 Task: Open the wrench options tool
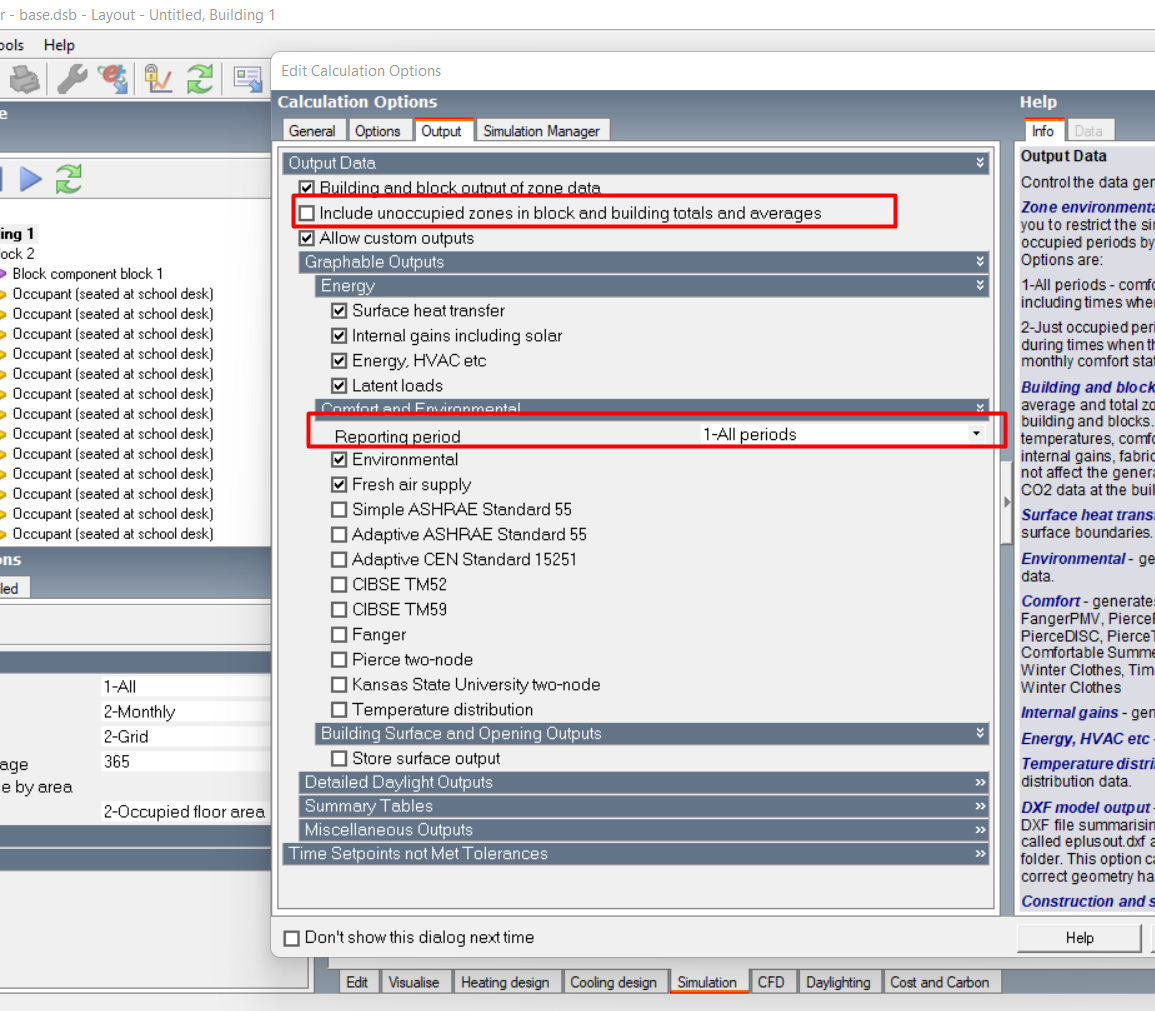click(x=72, y=79)
